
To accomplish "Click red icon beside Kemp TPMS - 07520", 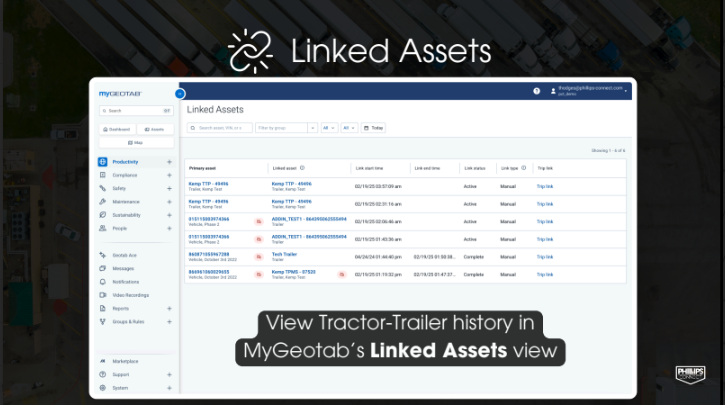I will pos(342,275).
